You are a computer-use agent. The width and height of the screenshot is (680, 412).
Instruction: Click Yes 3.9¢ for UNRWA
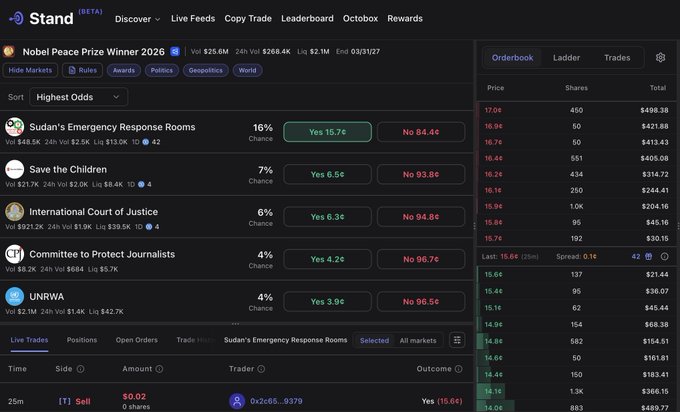pyautogui.click(x=327, y=301)
